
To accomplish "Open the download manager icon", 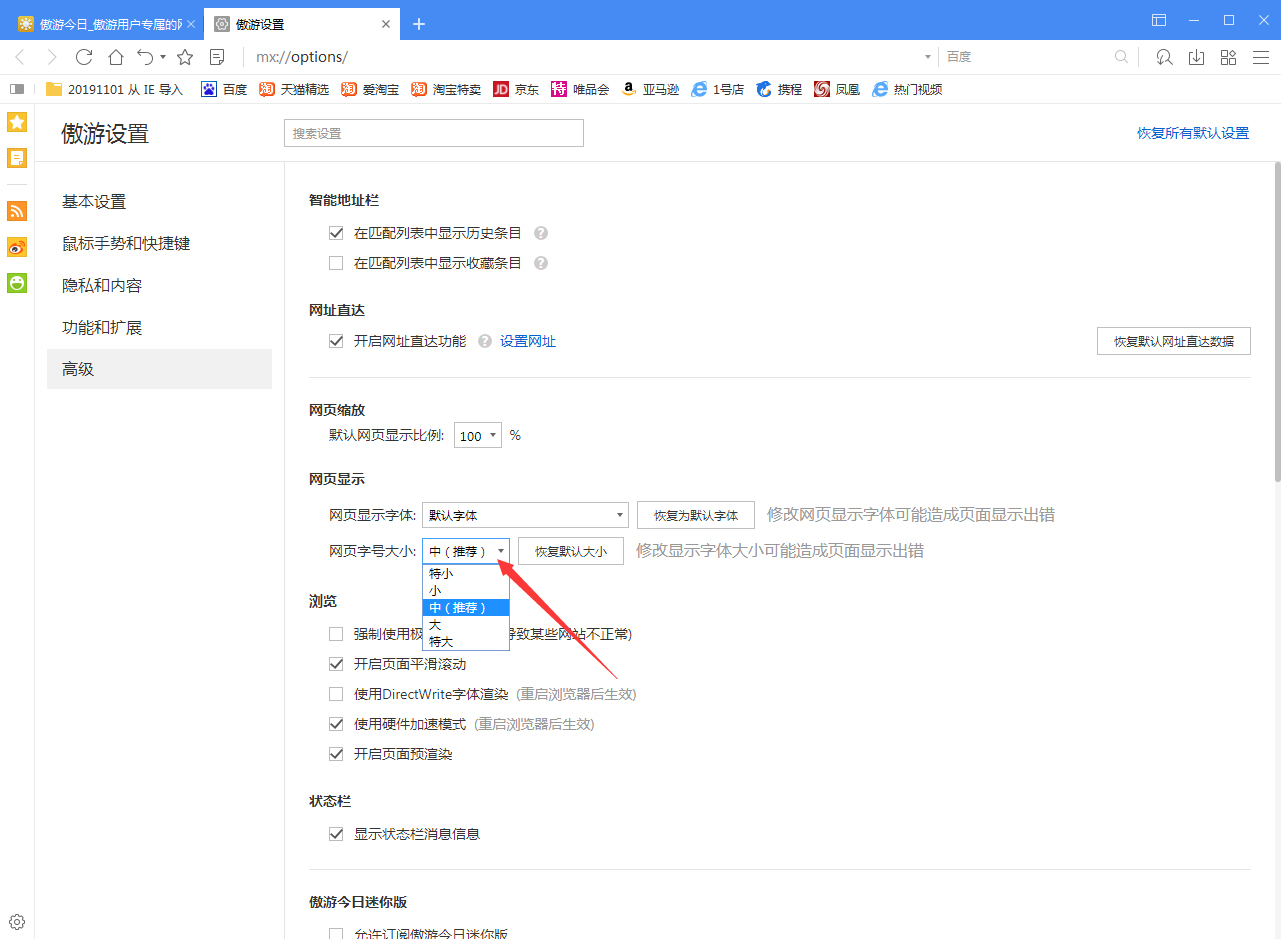I will tap(1196, 57).
